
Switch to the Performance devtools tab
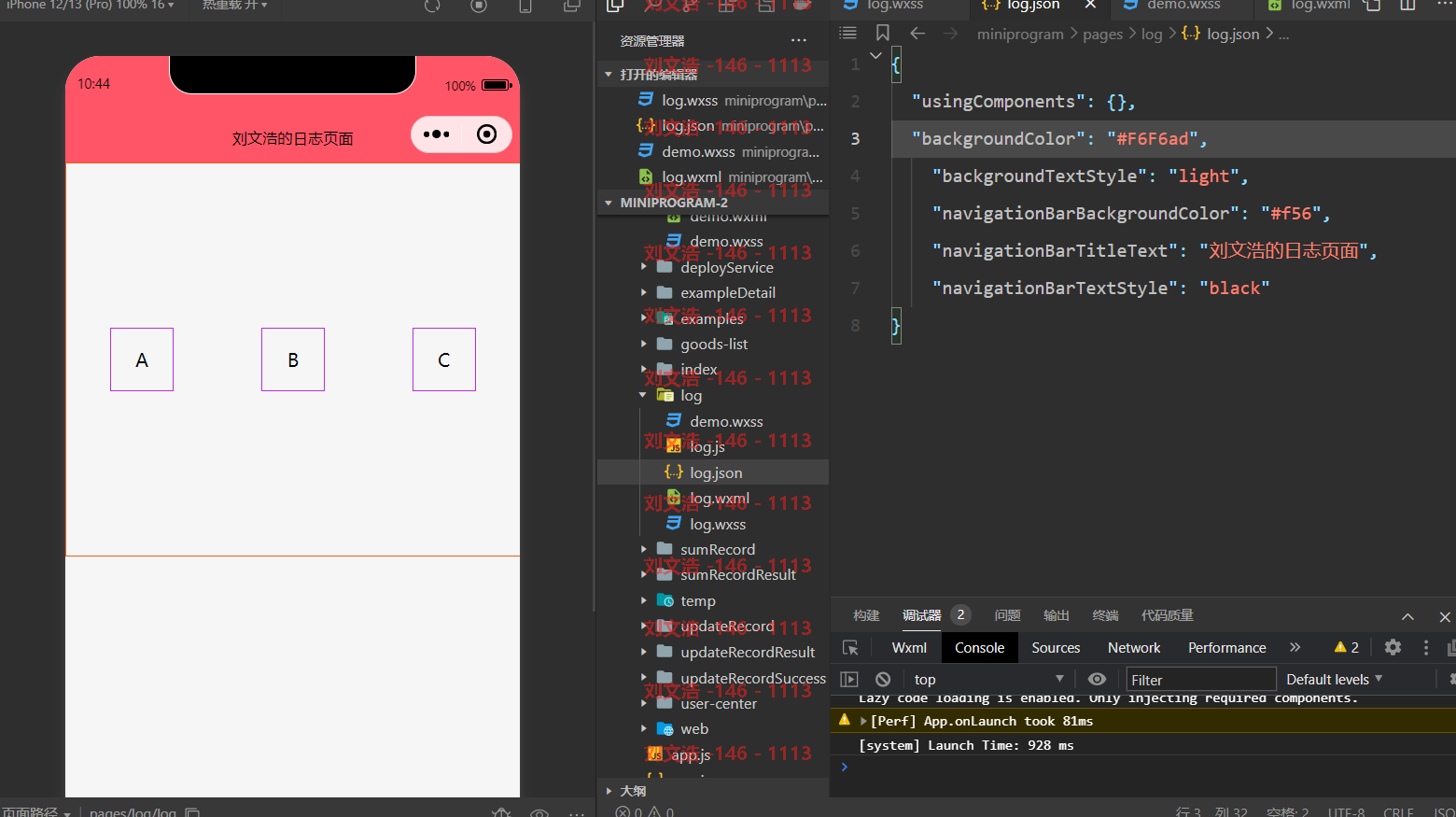click(x=1226, y=648)
